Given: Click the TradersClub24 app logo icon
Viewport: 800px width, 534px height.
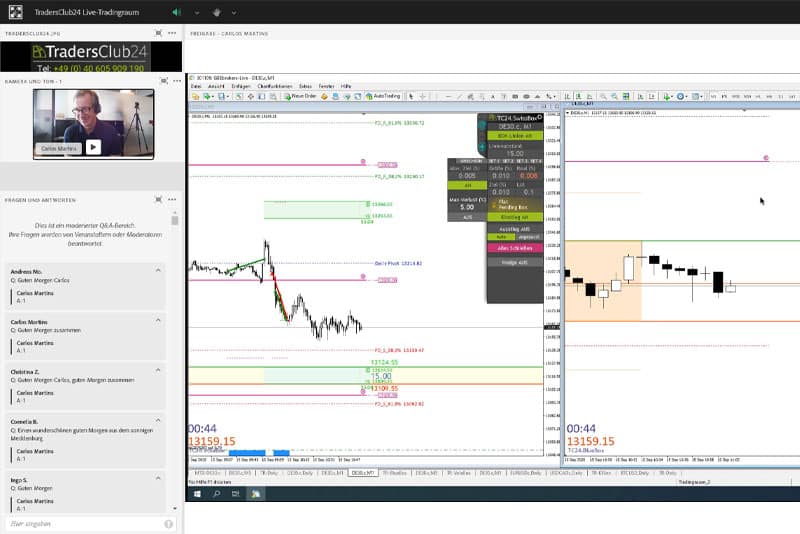Looking at the screenshot, I should point(16,12).
